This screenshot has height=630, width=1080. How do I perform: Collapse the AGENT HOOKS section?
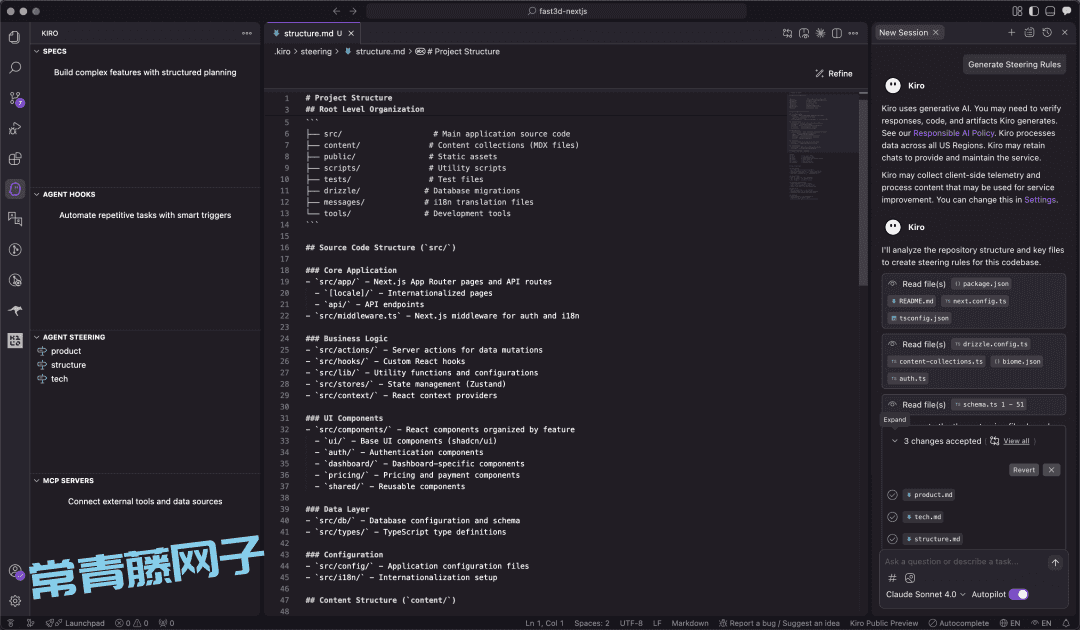(x=37, y=194)
